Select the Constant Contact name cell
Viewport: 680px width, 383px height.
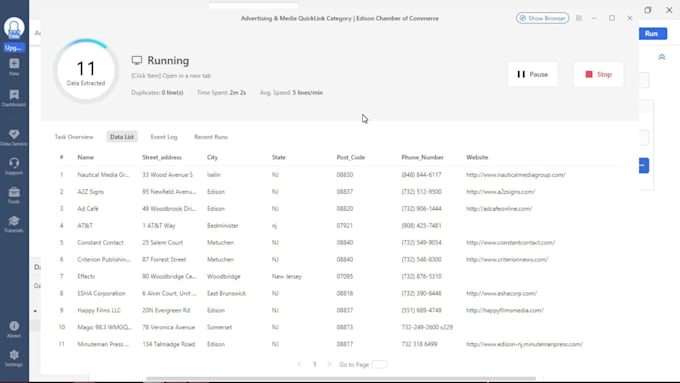tap(100, 242)
